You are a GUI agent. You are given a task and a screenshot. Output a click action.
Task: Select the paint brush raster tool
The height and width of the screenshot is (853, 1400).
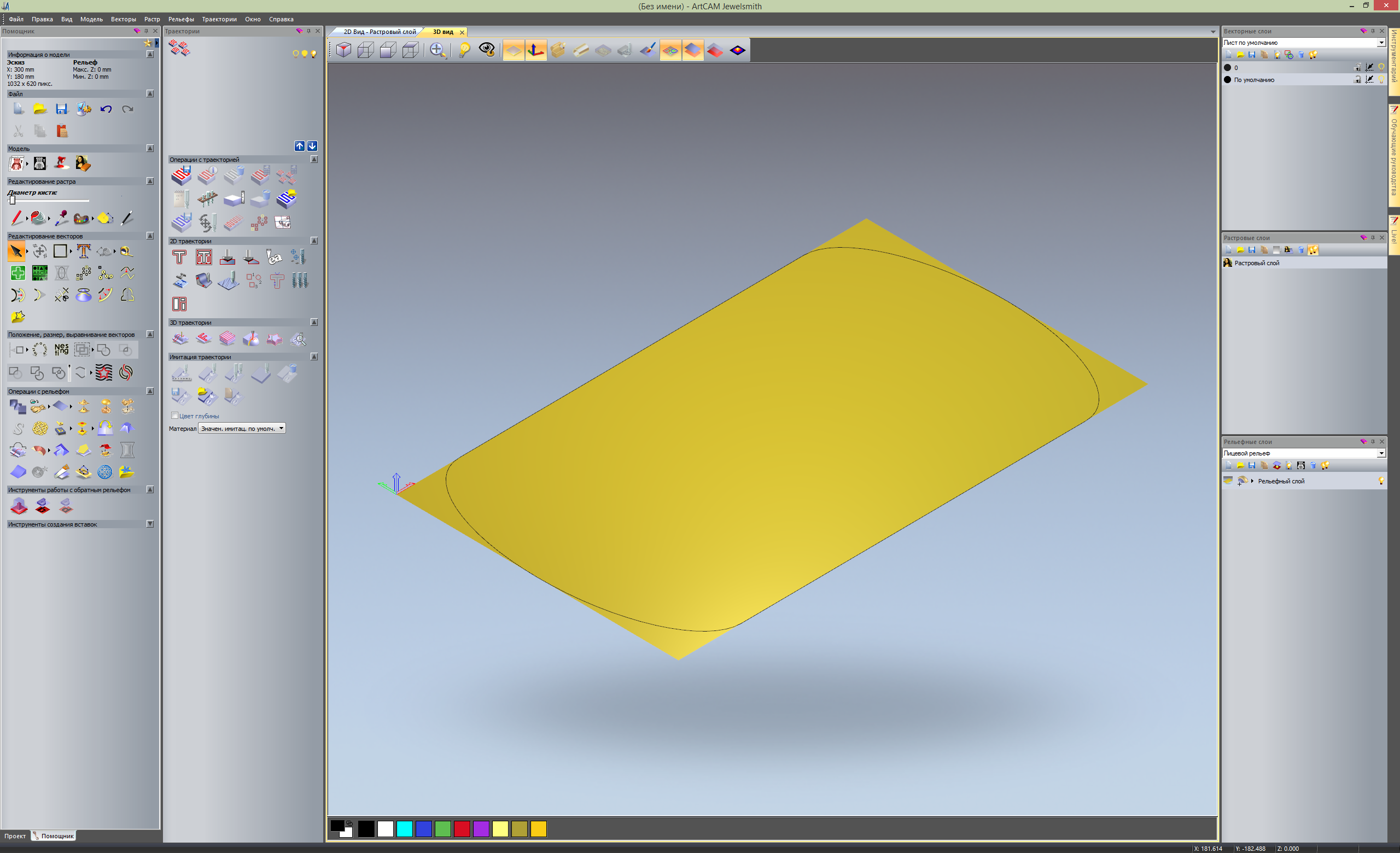pyautogui.click(x=16, y=218)
